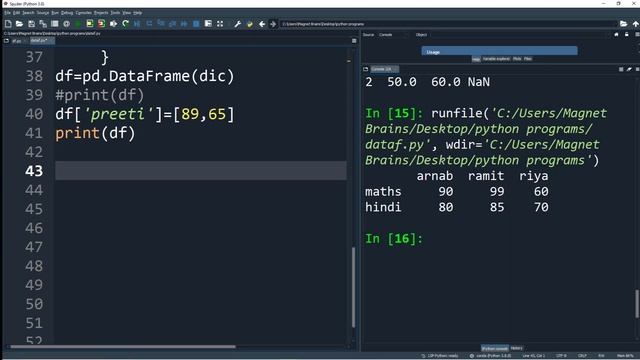
Task: Click the print(df) line 41
Action: tap(95, 133)
